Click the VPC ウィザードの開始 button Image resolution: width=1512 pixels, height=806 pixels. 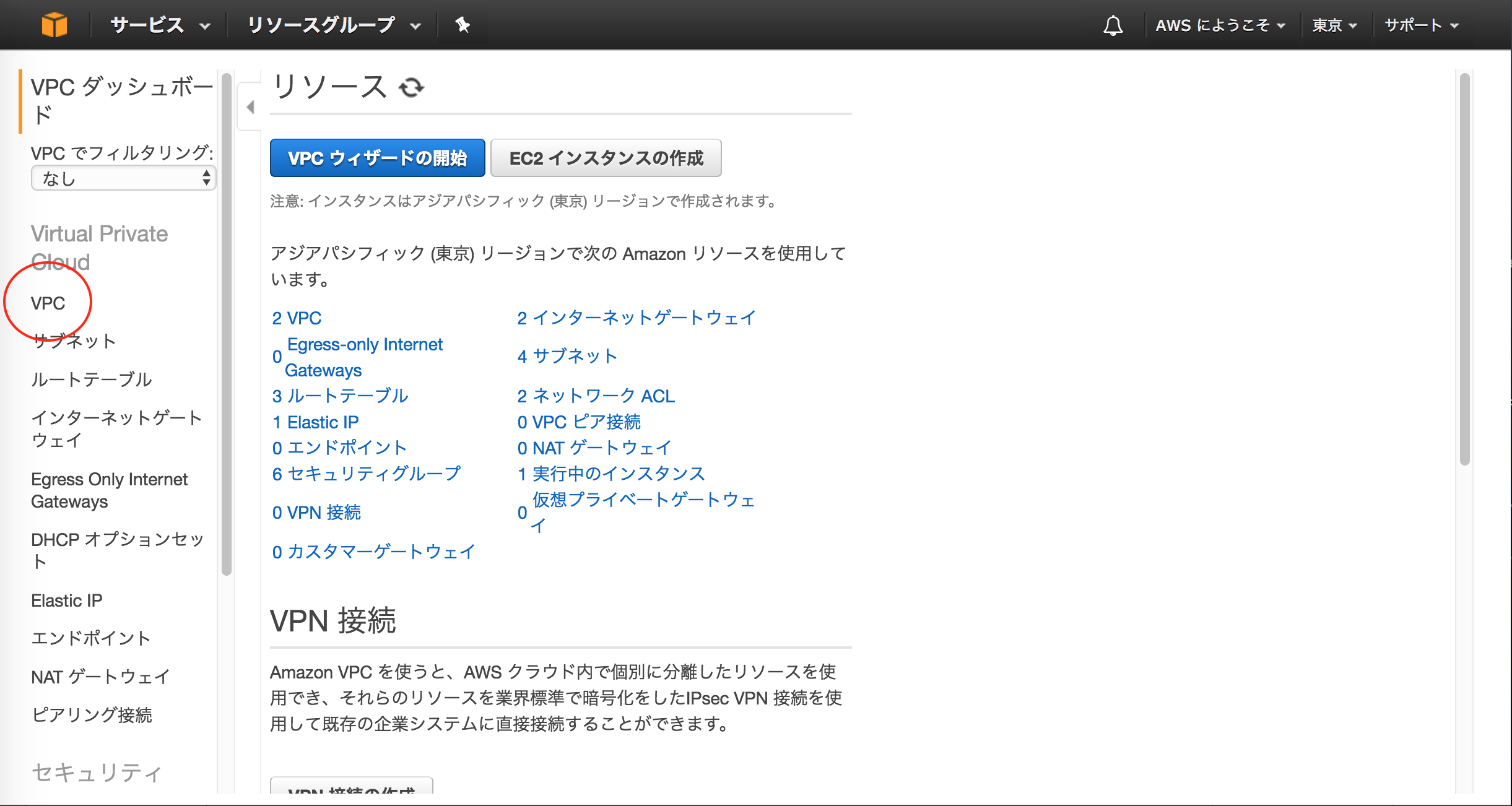pyautogui.click(x=377, y=158)
